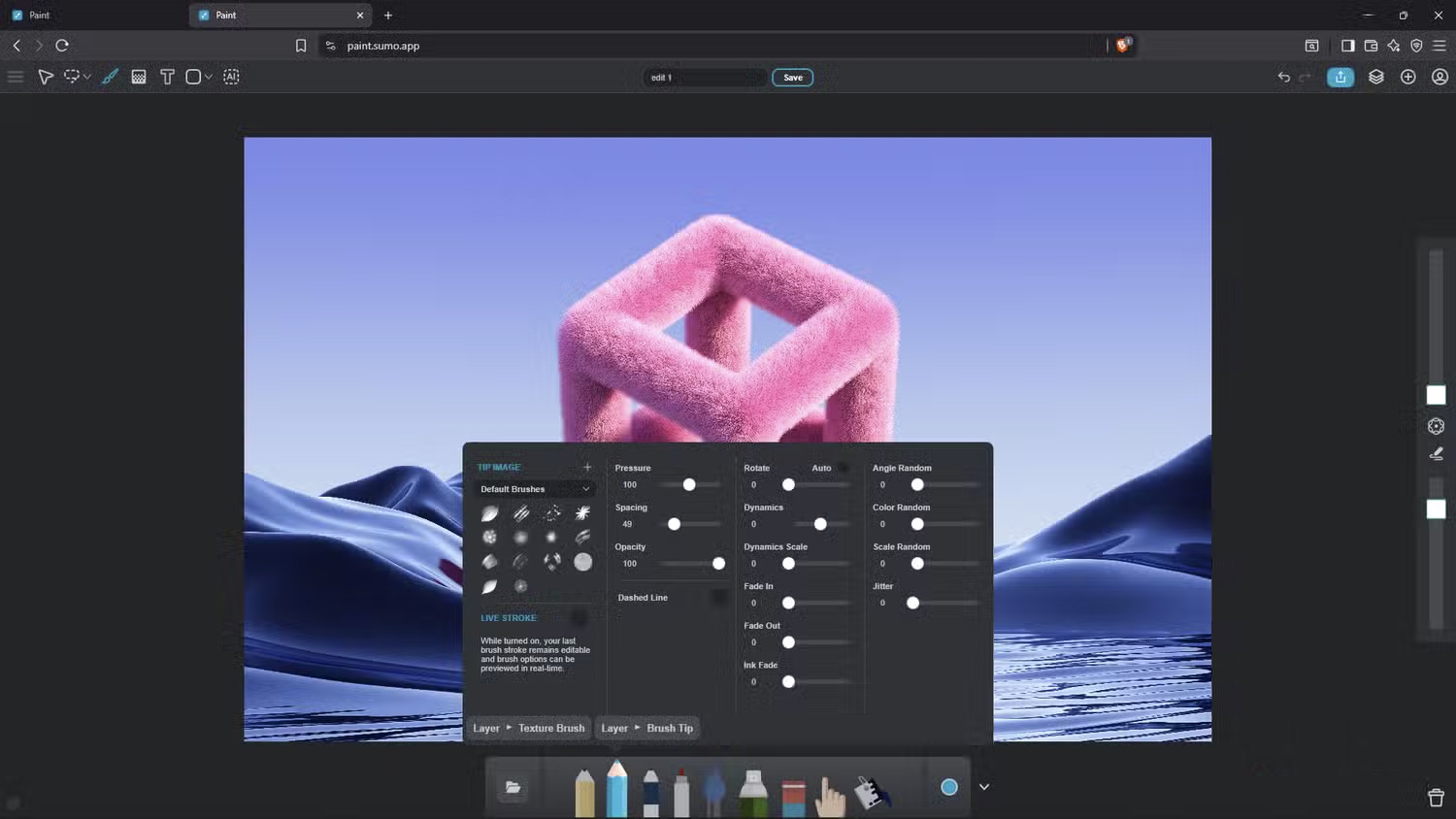This screenshot has width=1456, height=819.
Task: Click the undo arrow
Action: pyautogui.click(x=1283, y=77)
